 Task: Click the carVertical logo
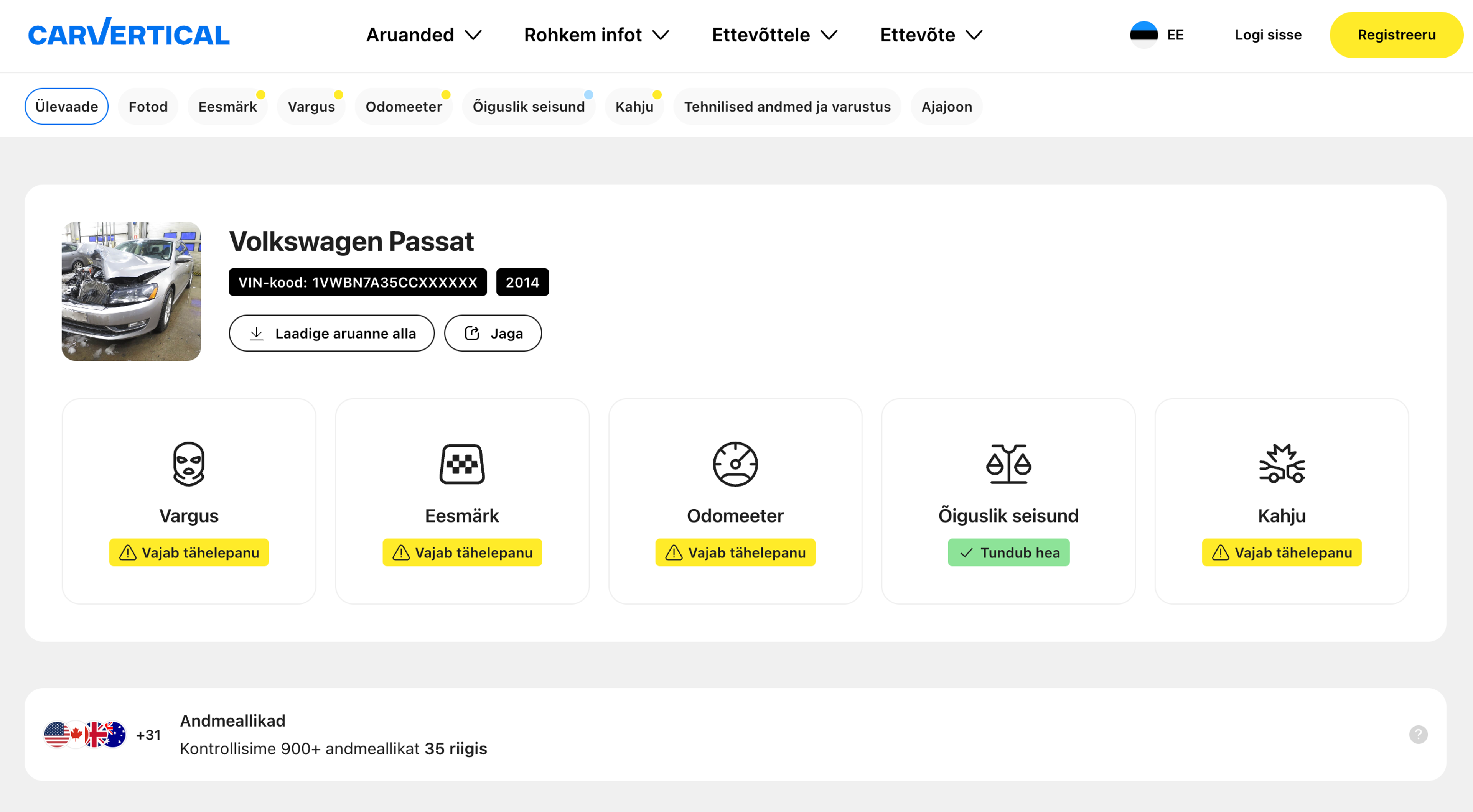pos(129,33)
